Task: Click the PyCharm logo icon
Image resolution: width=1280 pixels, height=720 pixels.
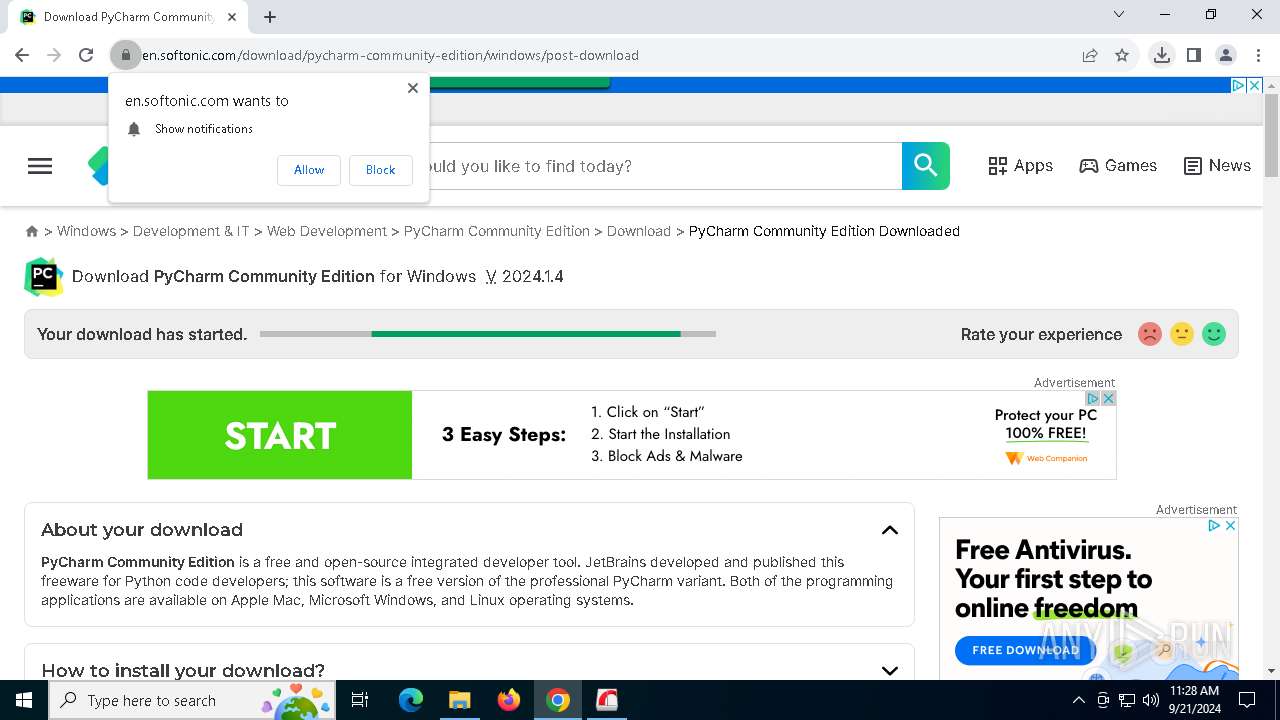Action: click(44, 277)
